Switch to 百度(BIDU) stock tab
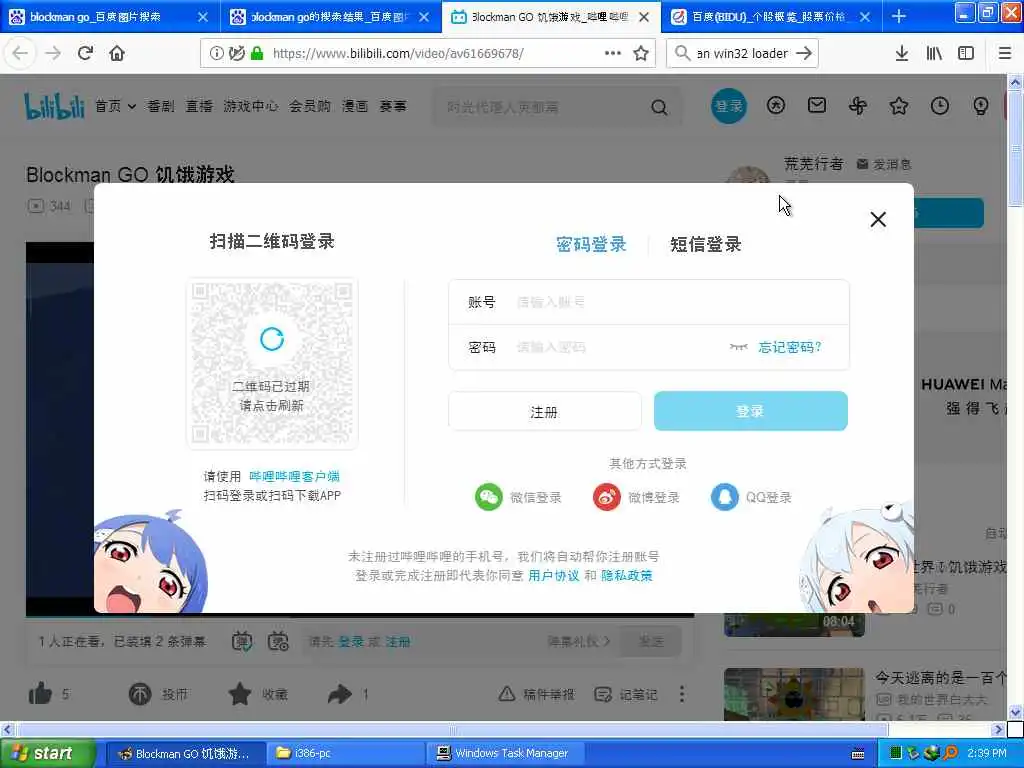Viewport: 1024px width, 768px height. click(771, 17)
